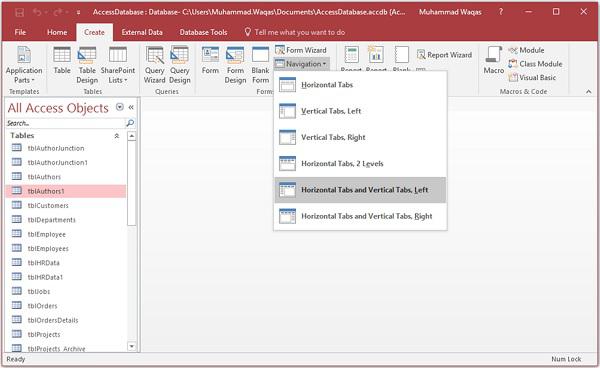Image resolution: width=600 pixels, height=368 pixels.
Task: Select the tblAuthors1 table
Action: coord(66,191)
